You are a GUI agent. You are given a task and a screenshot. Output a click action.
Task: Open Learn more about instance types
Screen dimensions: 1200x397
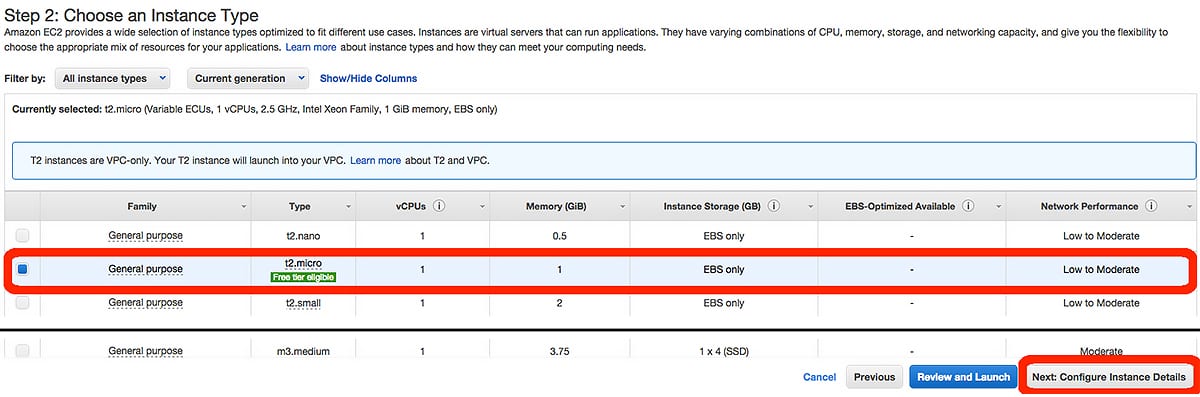pos(310,47)
